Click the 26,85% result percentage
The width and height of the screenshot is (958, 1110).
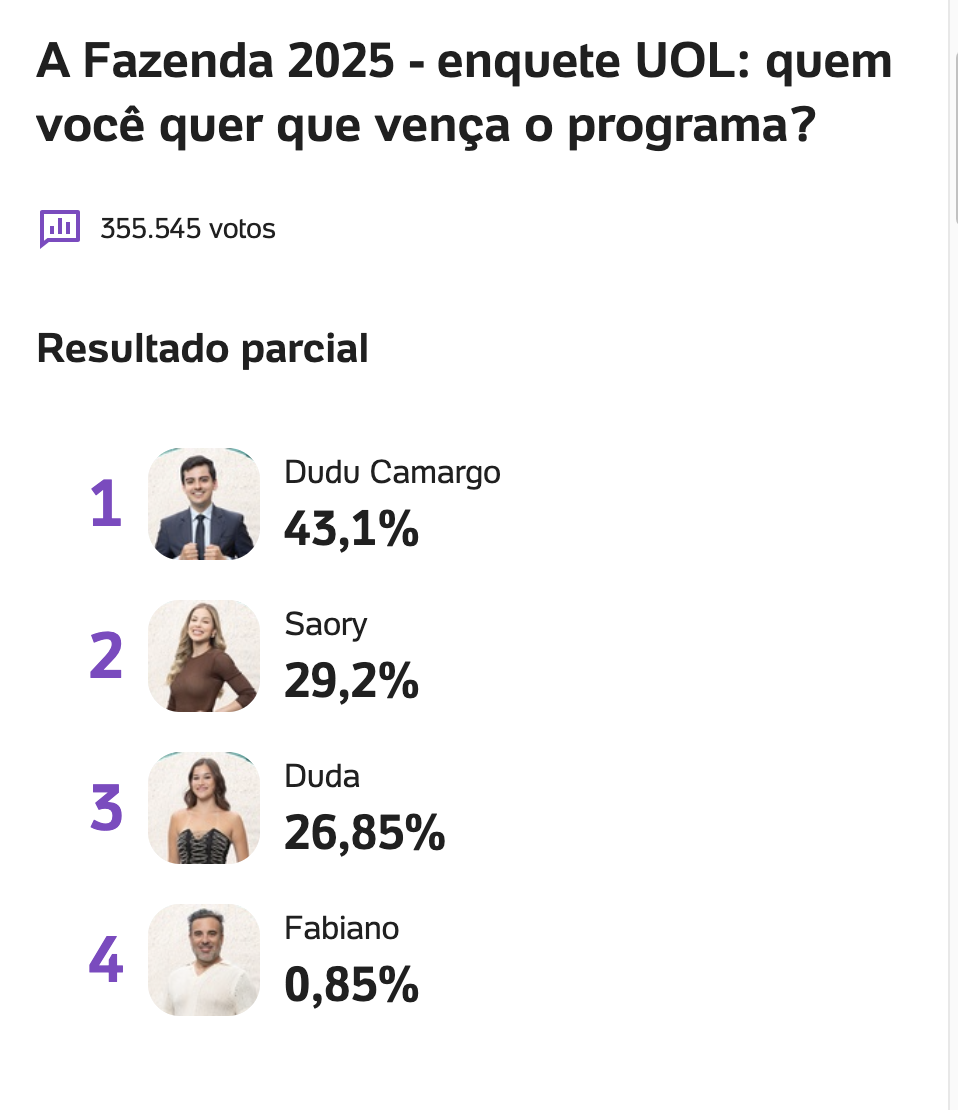point(364,833)
